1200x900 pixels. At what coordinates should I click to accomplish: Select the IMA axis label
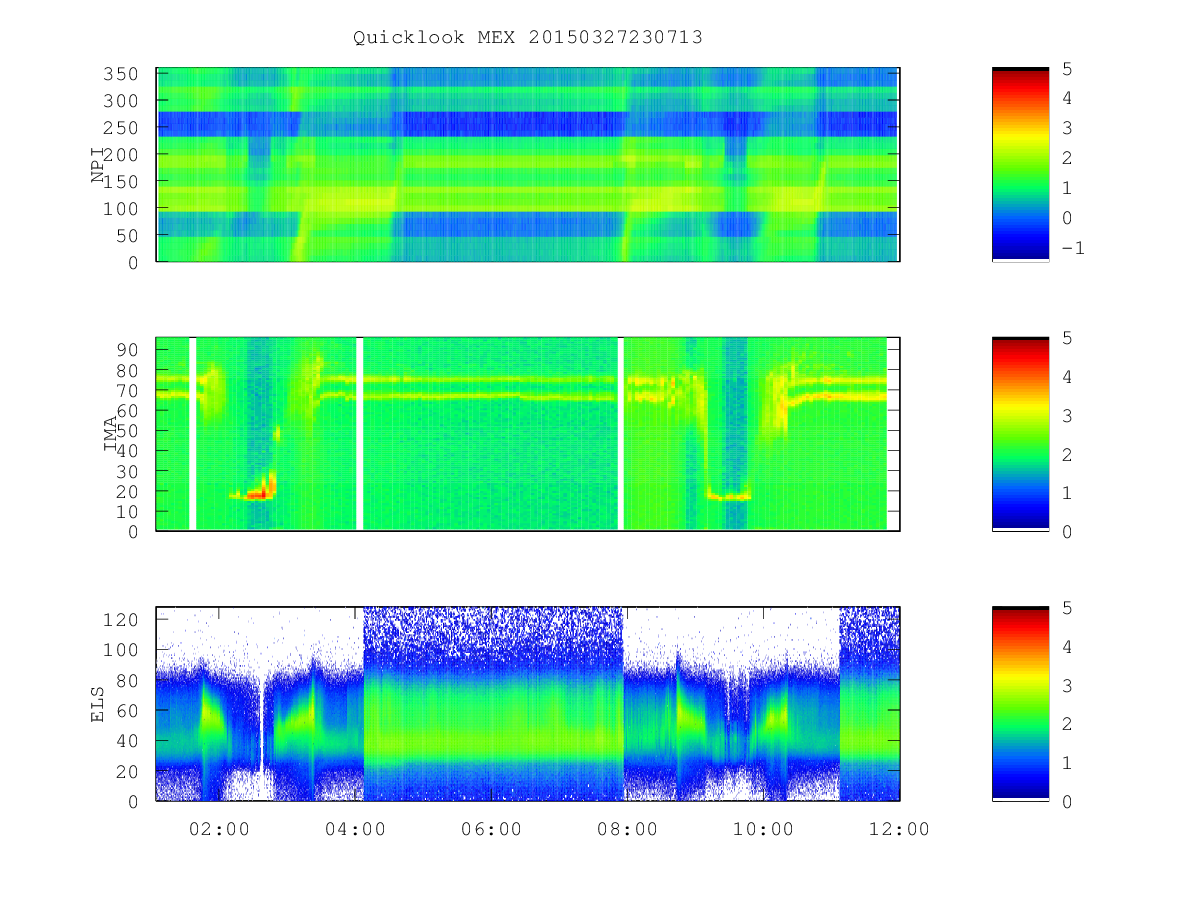(x=110, y=434)
